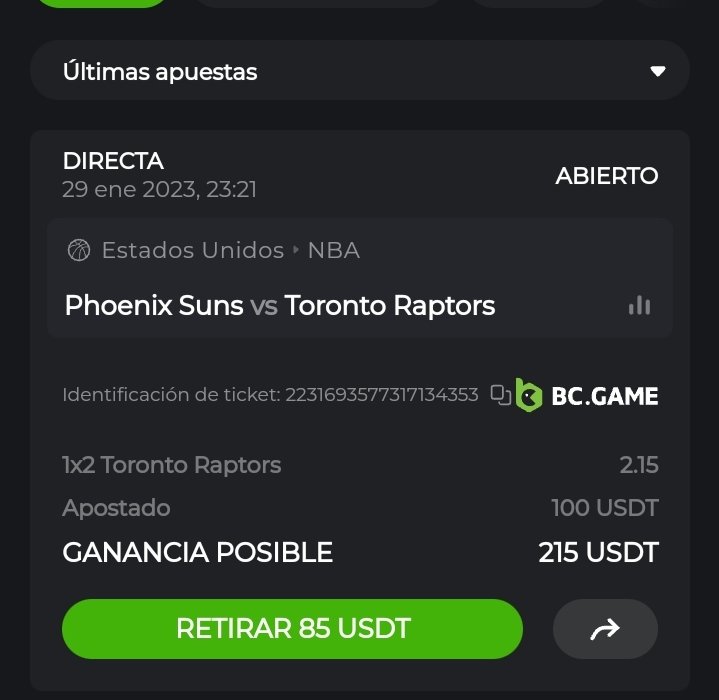
Task: Select Toronto Raptors in match title
Action: [x=390, y=305]
